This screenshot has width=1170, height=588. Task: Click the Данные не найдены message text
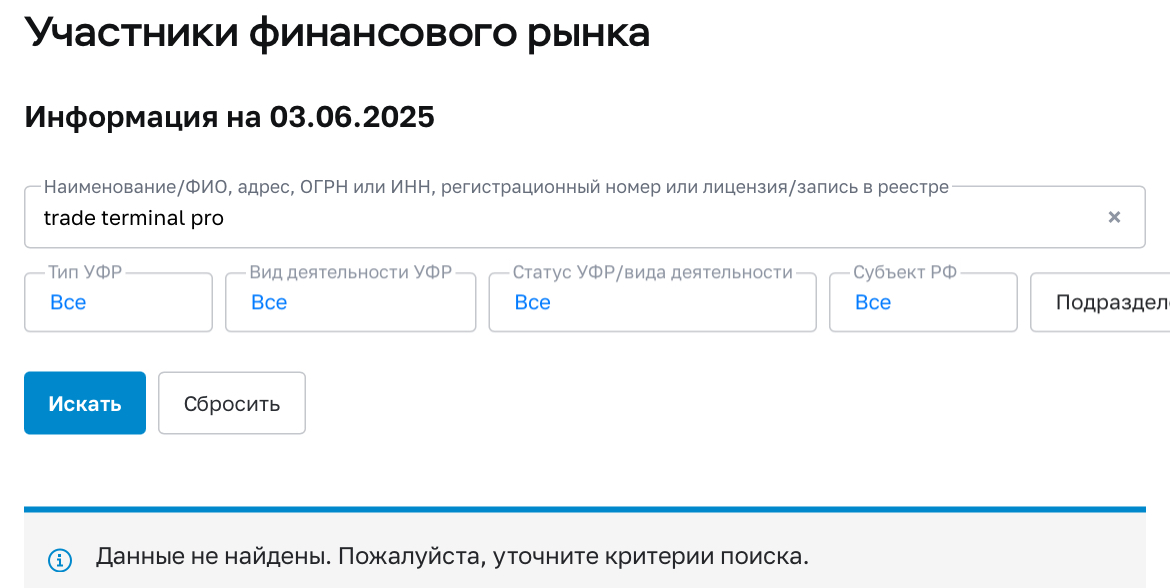click(x=452, y=556)
